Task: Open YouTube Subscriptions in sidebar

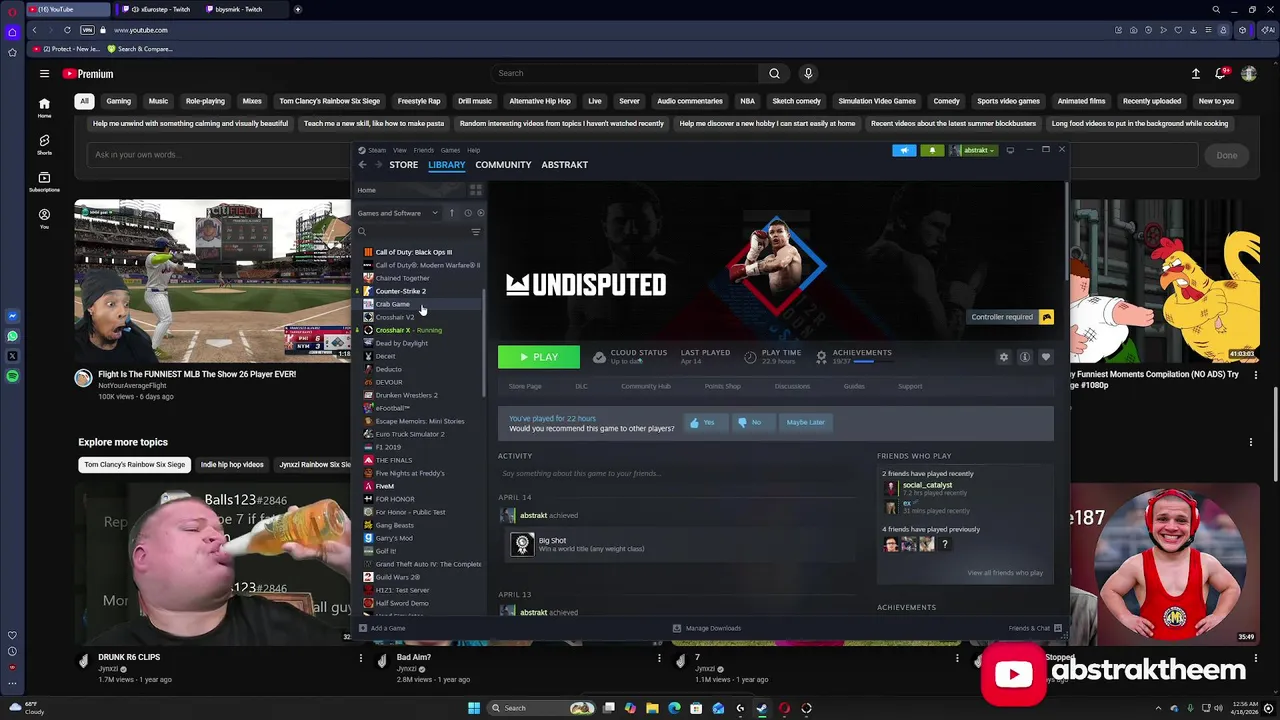Action: click(x=44, y=182)
